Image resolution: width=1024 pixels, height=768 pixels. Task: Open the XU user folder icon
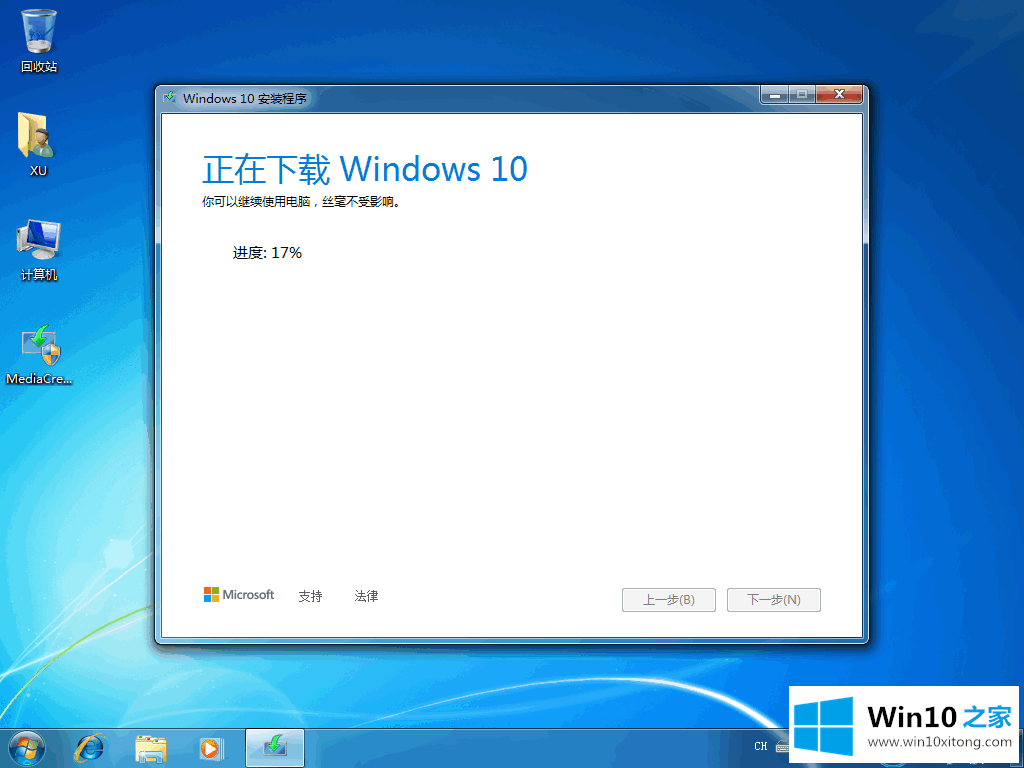click(x=38, y=144)
